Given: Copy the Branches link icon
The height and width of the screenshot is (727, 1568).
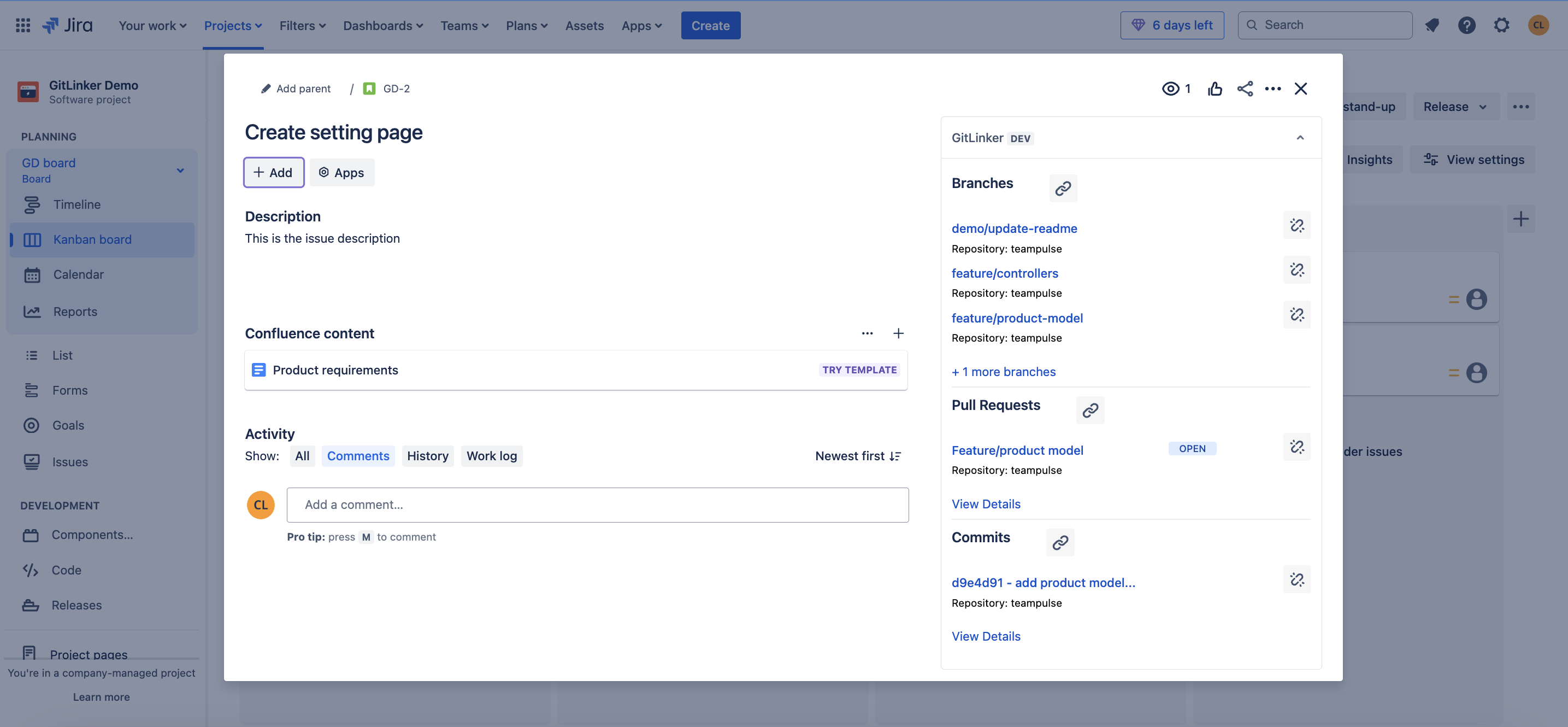Looking at the screenshot, I should coord(1063,187).
